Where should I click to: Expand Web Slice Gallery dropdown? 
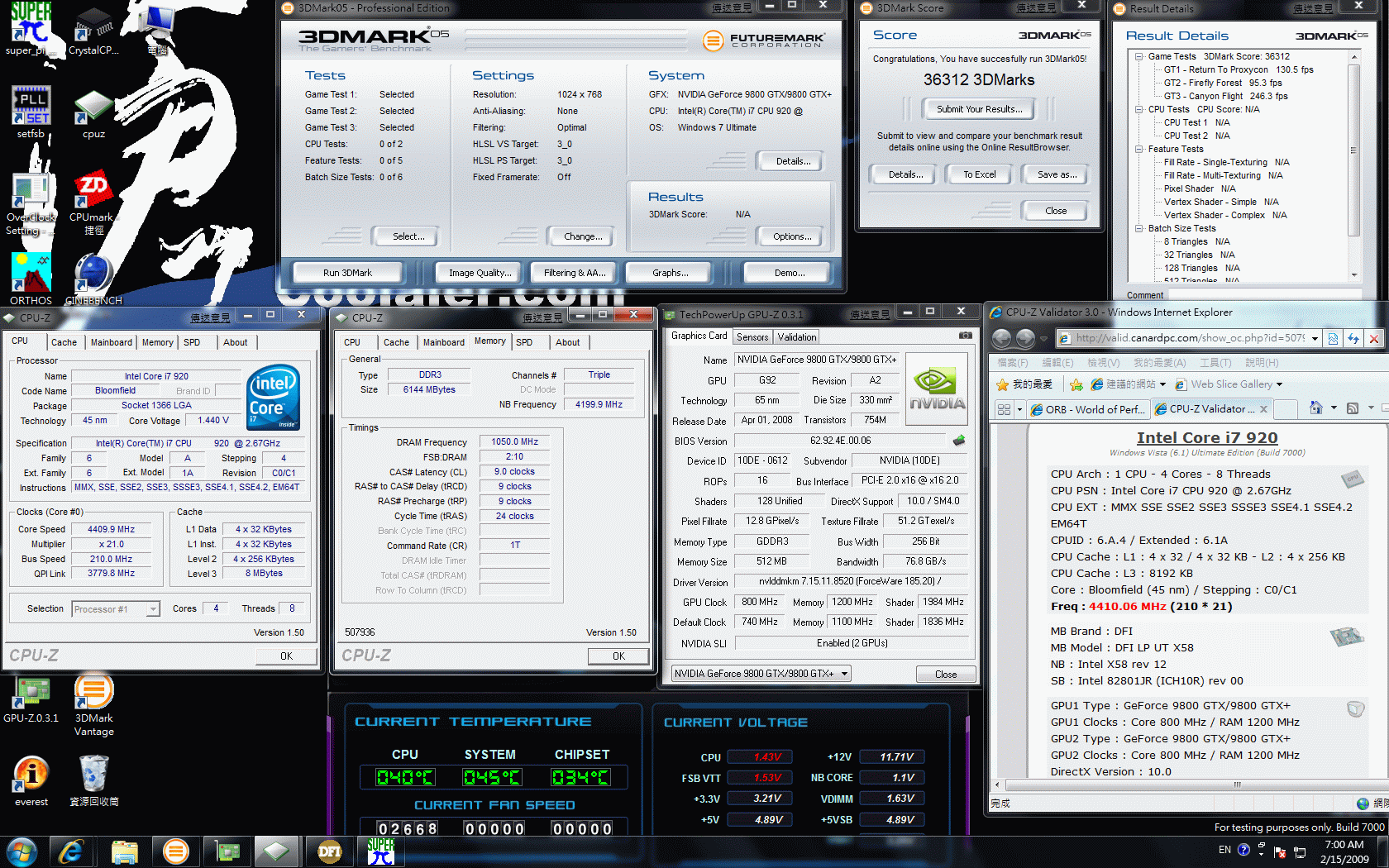pyautogui.click(x=1279, y=384)
